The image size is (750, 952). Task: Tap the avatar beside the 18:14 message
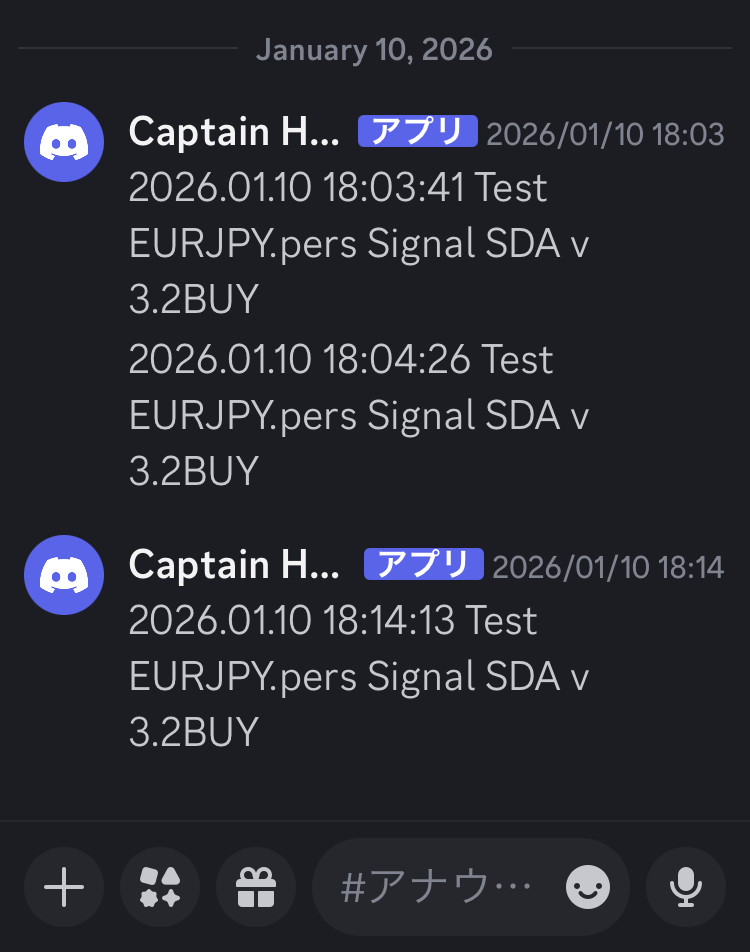coord(64,575)
